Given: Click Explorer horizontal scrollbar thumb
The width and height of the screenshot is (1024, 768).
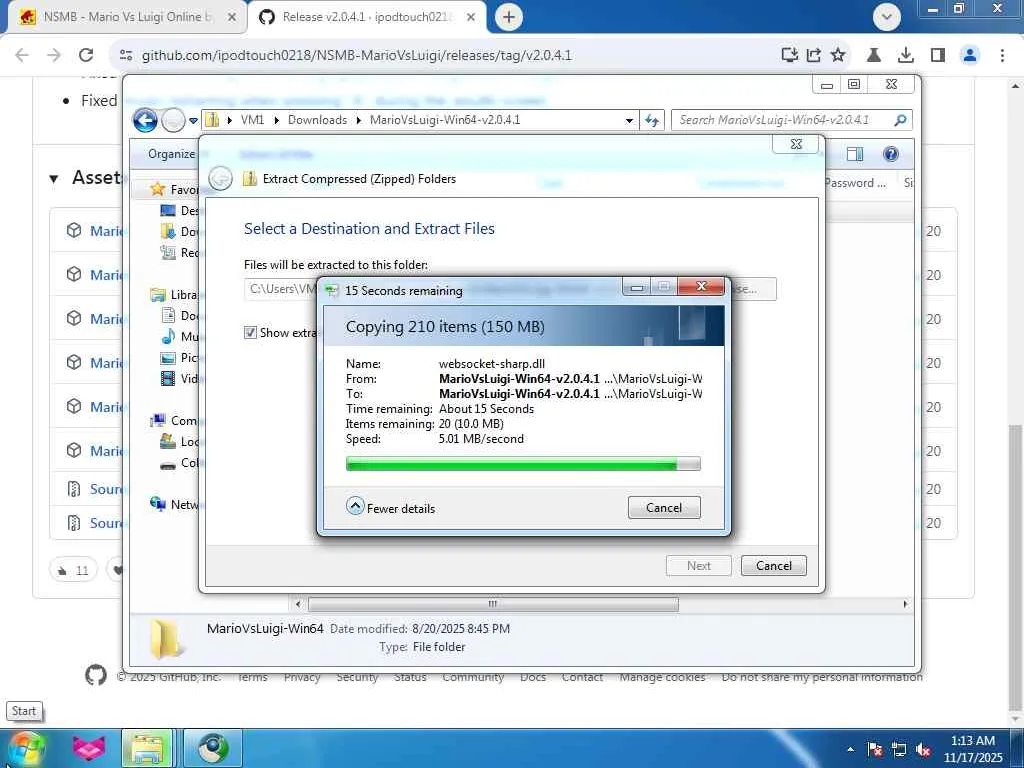Looking at the screenshot, I should (493, 604).
